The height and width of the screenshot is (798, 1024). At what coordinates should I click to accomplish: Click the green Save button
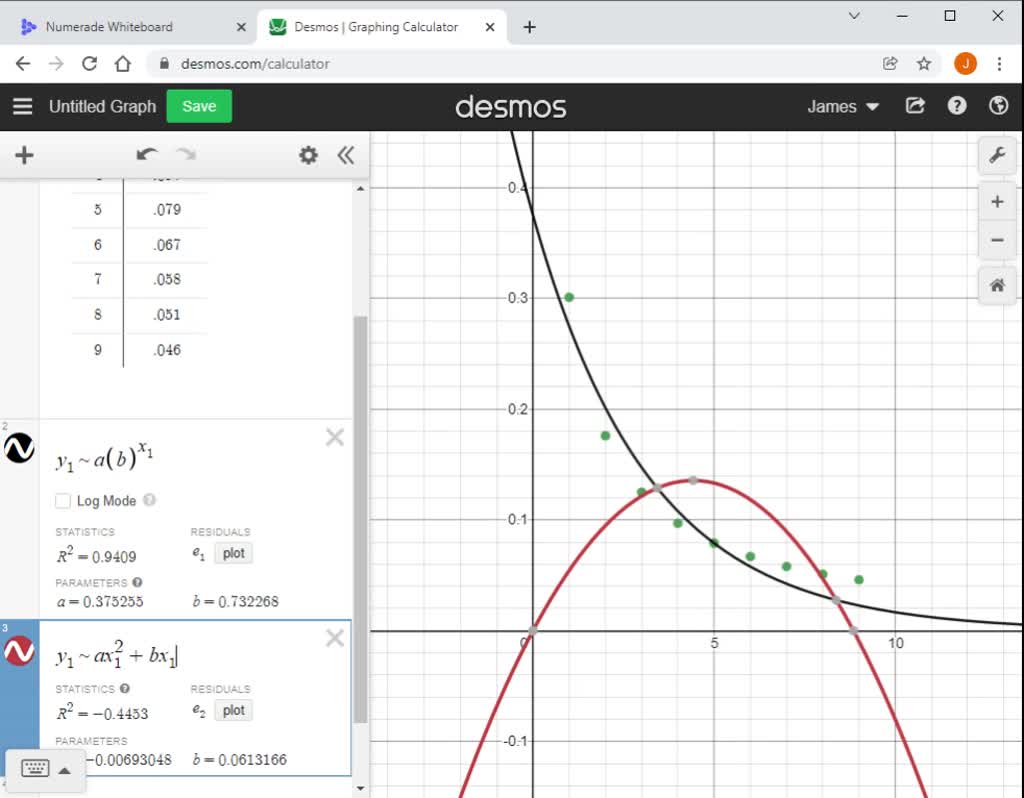coord(199,106)
